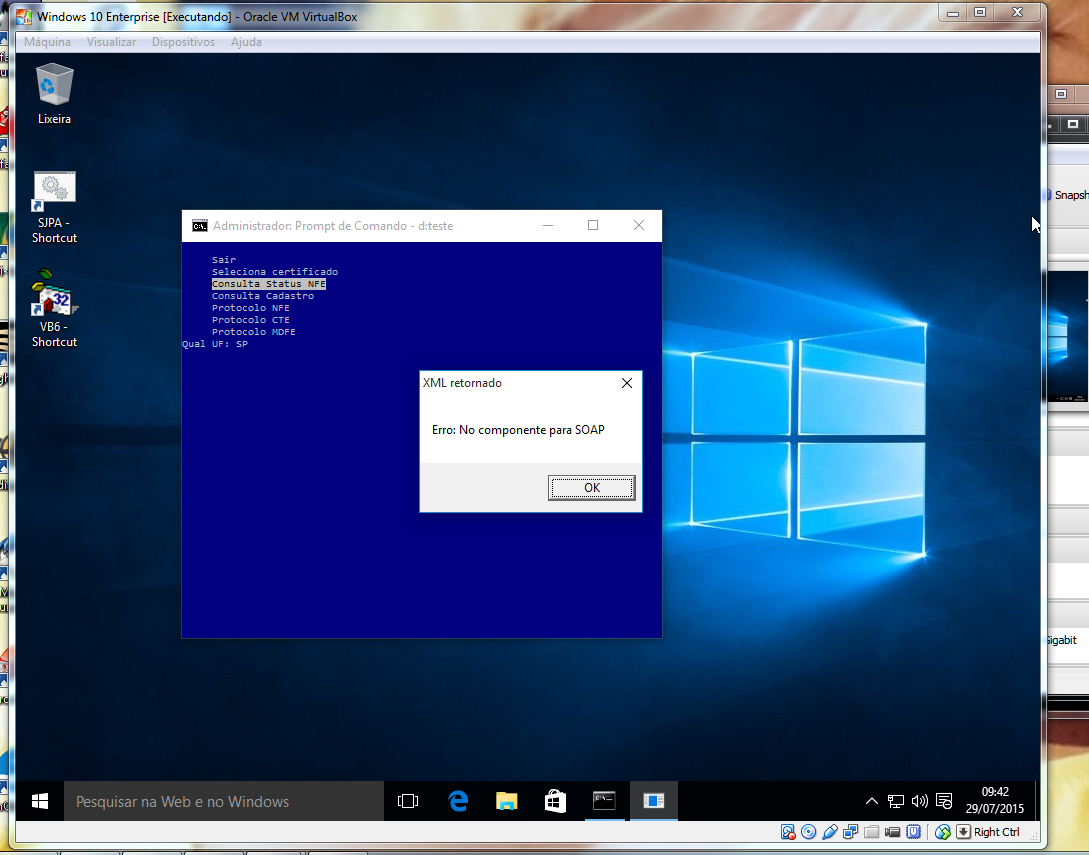Open the Windows Start menu

pyautogui.click(x=40, y=801)
